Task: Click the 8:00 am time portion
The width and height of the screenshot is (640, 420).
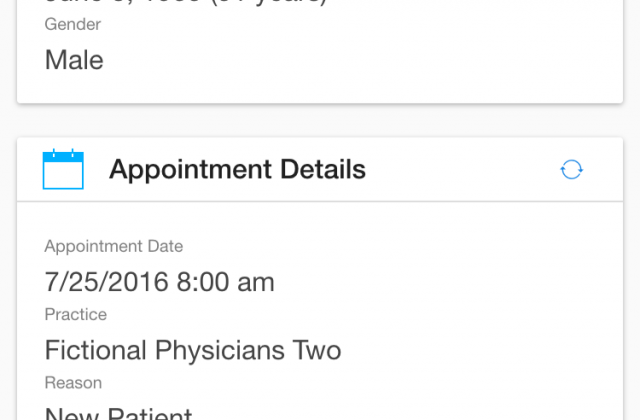Action: tap(225, 282)
